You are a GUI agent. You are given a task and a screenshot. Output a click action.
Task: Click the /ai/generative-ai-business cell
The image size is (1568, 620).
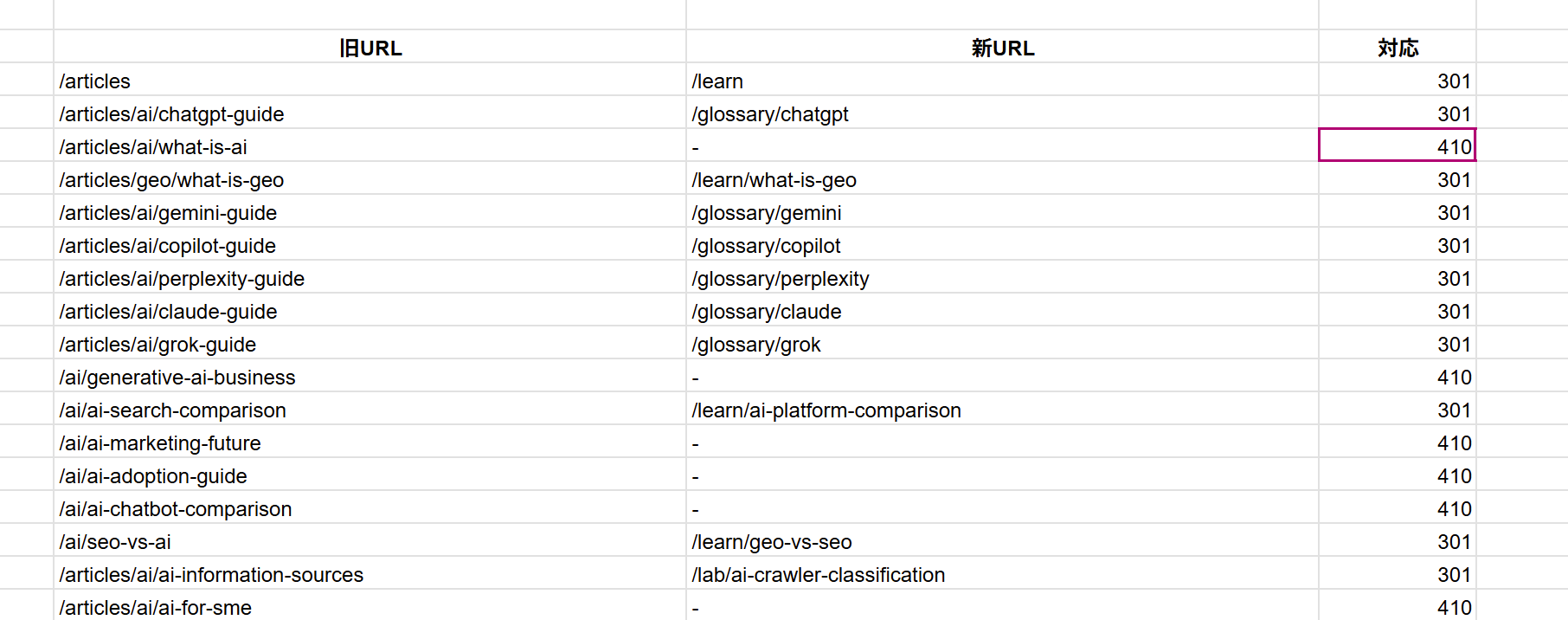click(370, 377)
